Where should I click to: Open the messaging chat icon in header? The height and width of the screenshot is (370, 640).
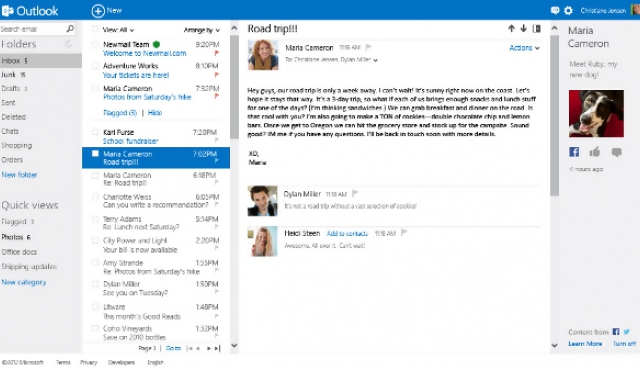555,11
